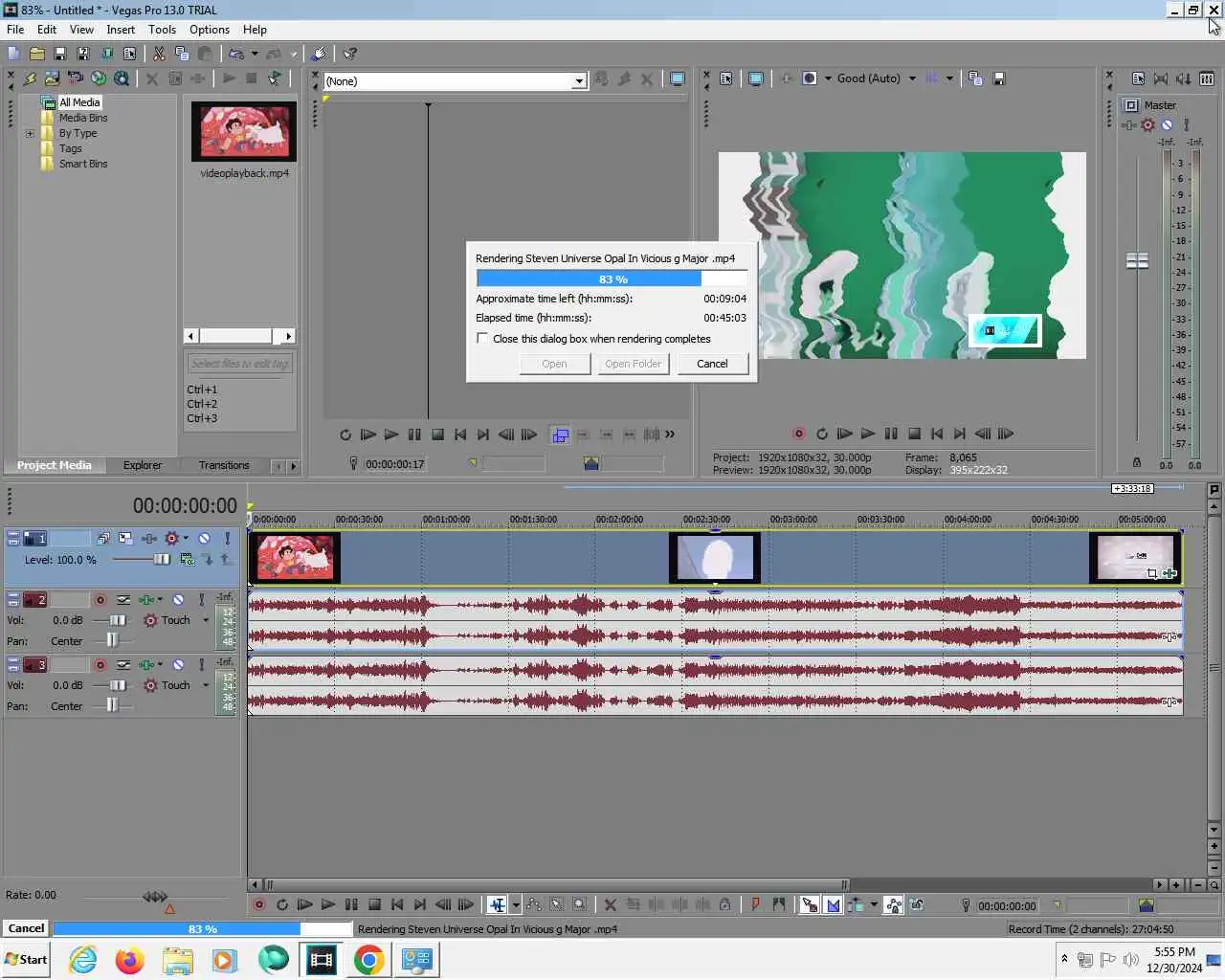Screen dimensions: 1225x980
Task: Click the Envelope Edit Tool icon
Action: pyautogui.click(x=533, y=904)
